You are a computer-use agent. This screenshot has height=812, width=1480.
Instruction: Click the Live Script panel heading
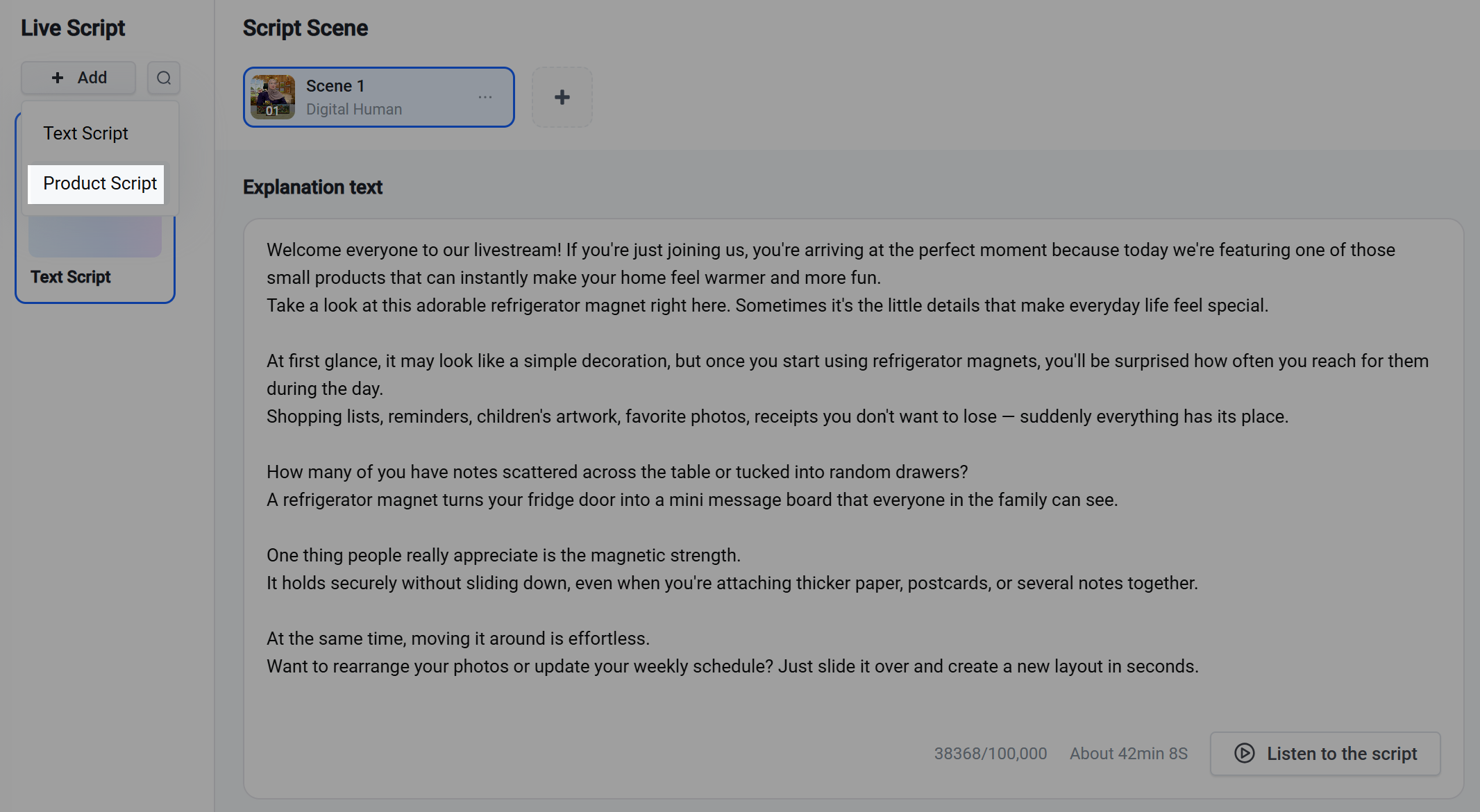[73, 28]
